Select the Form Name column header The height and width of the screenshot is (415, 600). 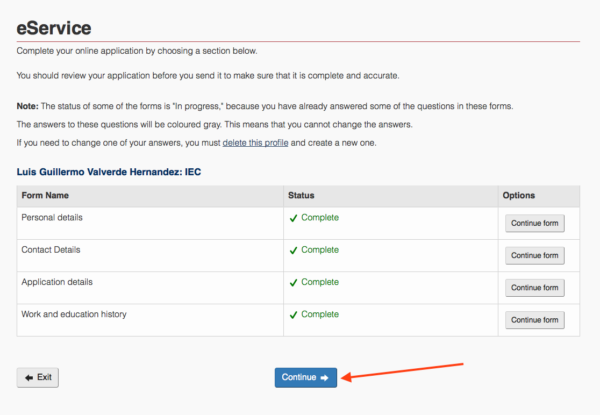pyautogui.click(x=45, y=195)
